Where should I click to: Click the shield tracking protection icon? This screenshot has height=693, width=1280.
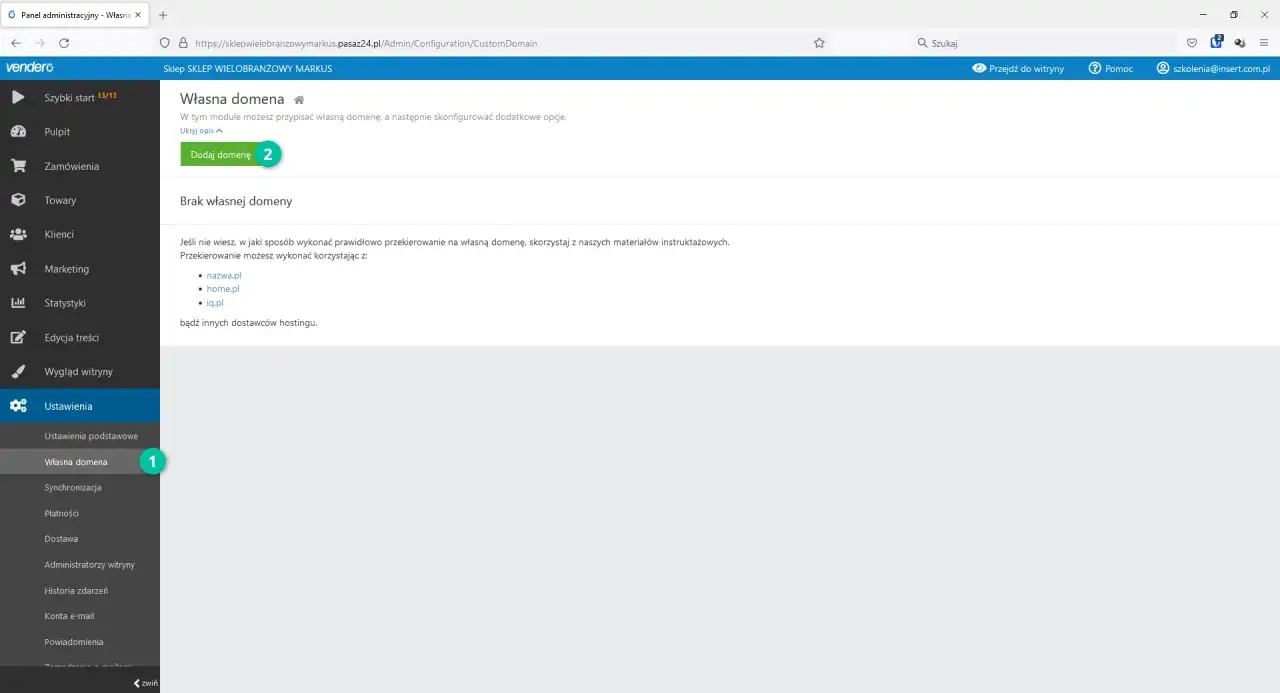tap(166, 43)
